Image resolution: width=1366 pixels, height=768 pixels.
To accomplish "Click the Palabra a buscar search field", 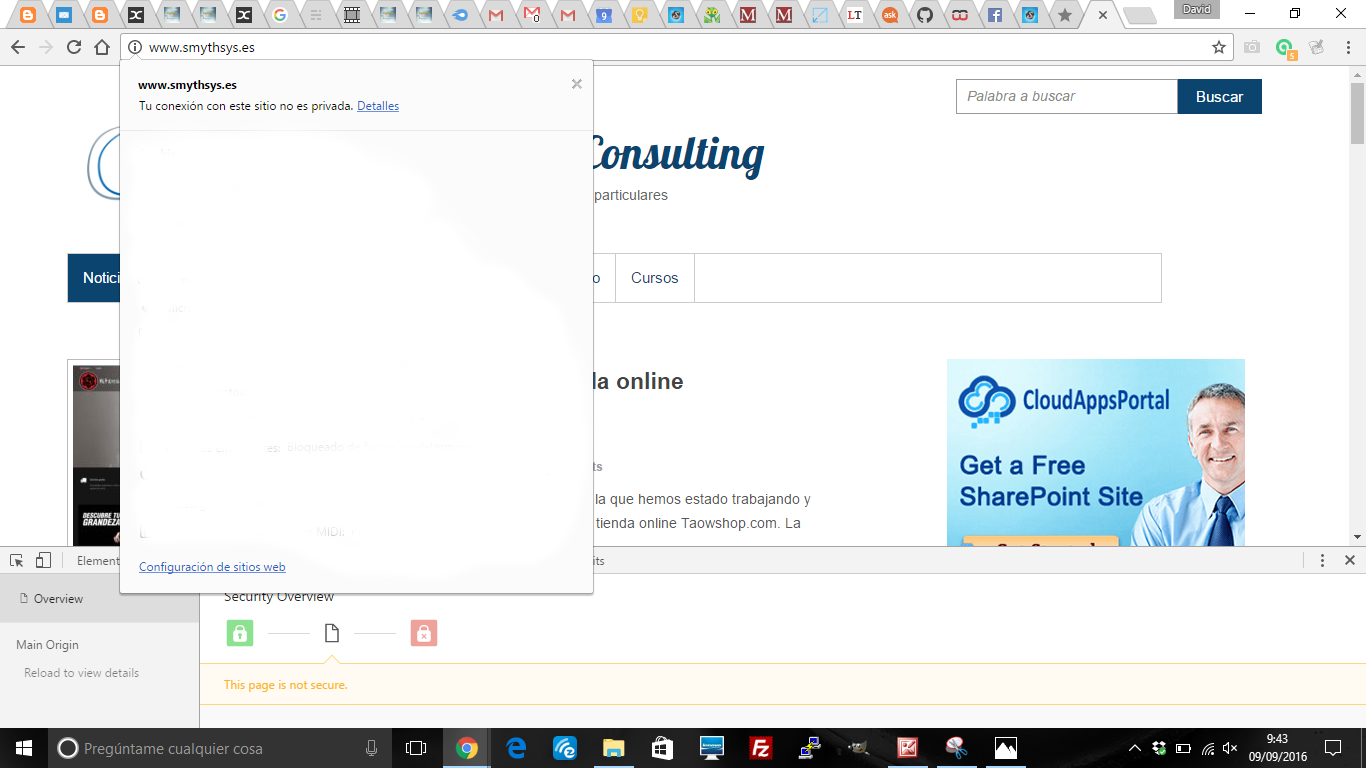I will pos(1066,97).
